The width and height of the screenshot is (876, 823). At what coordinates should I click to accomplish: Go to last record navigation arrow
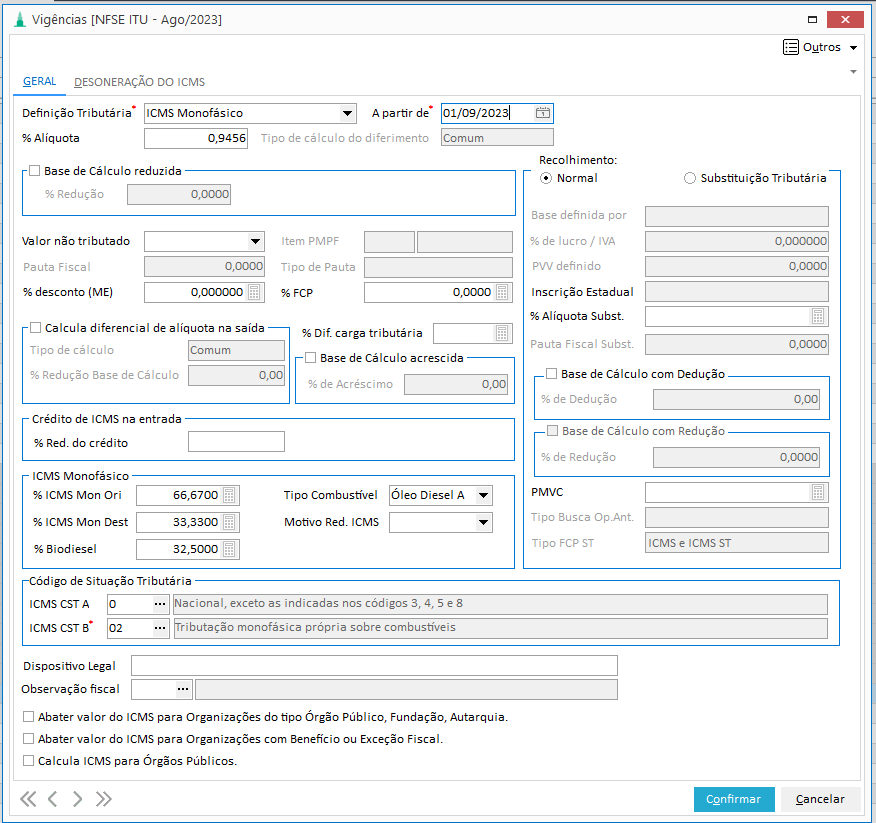point(104,798)
